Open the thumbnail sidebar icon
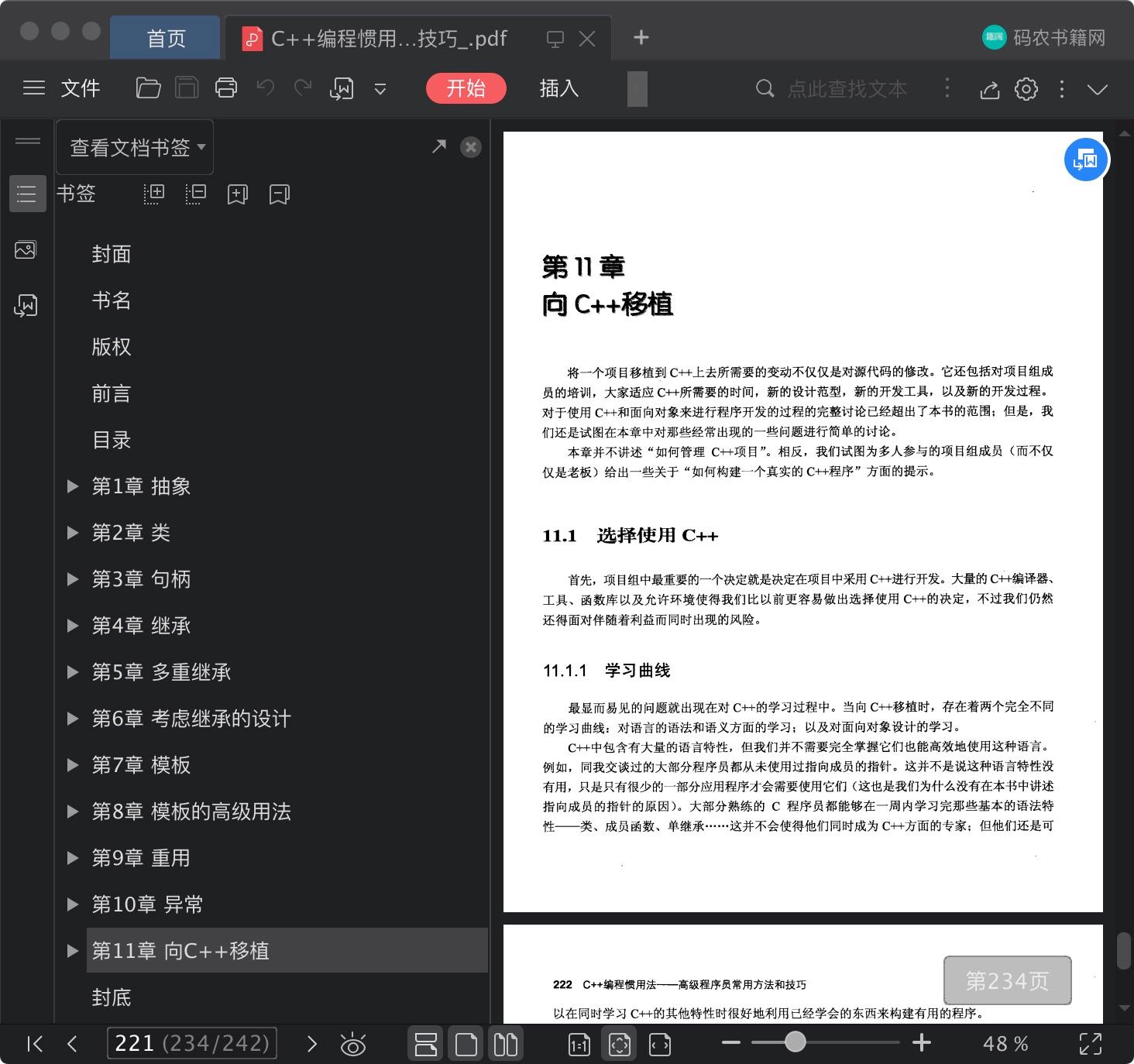Viewport: 1134px width, 1064px height. [26, 249]
